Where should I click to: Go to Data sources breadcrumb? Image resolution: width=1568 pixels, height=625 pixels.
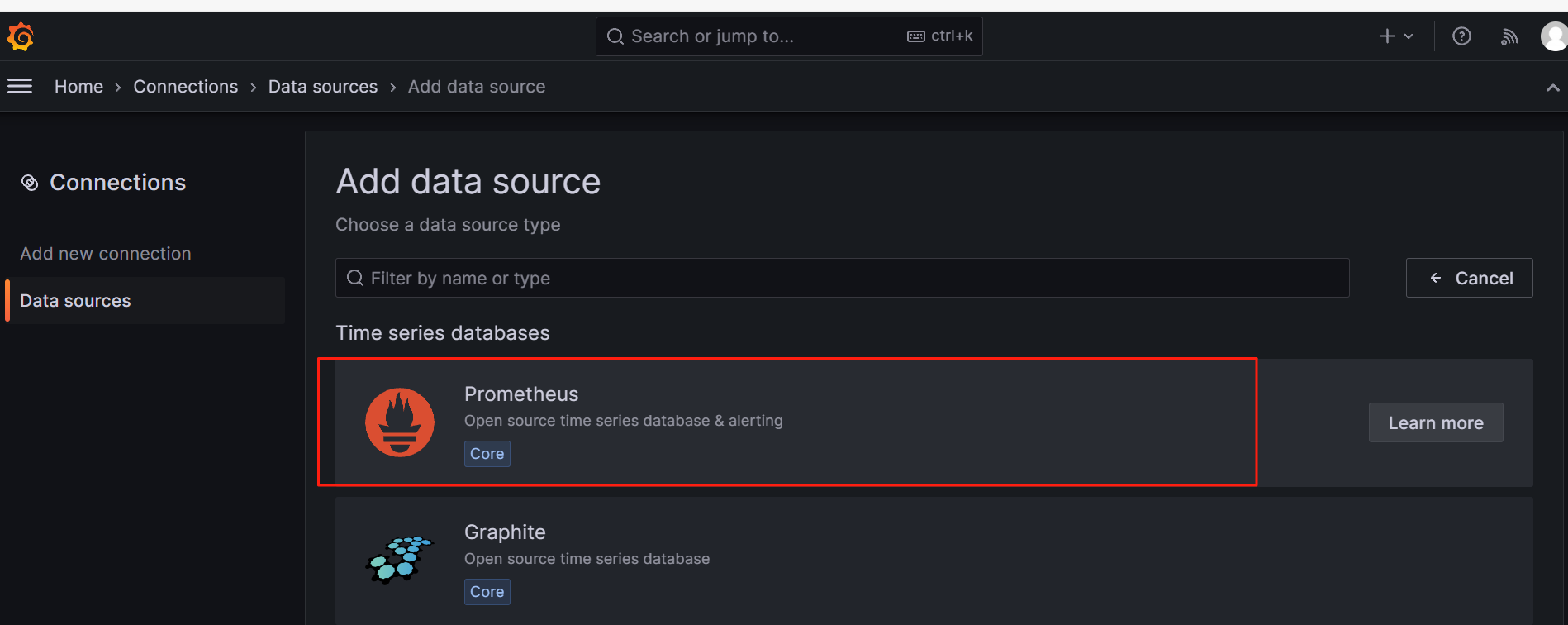pyautogui.click(x=323, y=87)
